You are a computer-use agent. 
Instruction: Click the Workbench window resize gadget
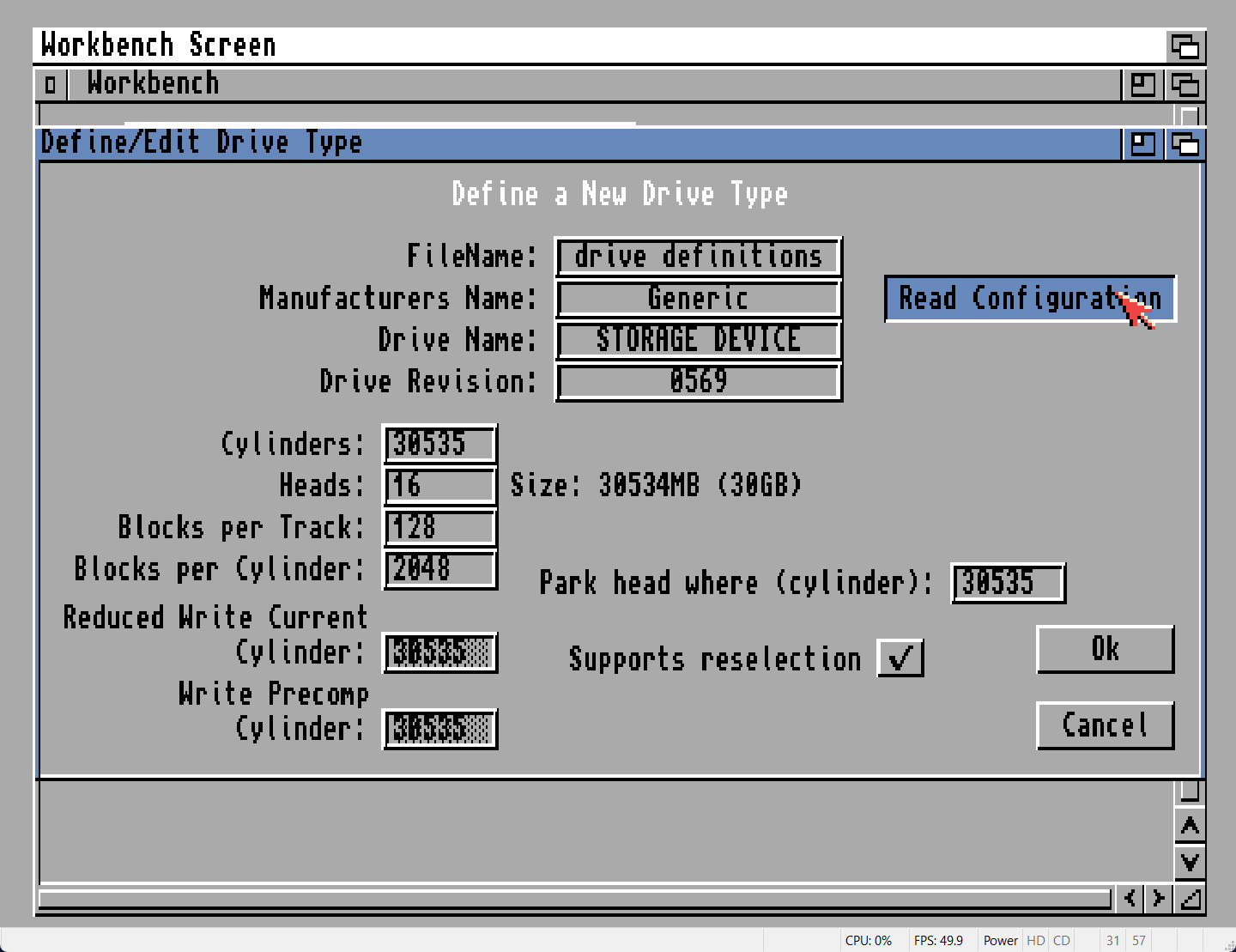click(1190, 899)
